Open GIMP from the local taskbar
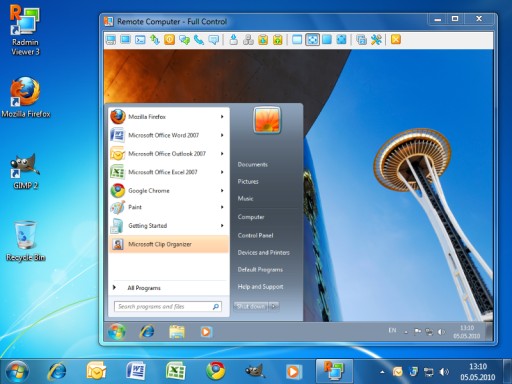512x384 pixels. coord(255,371)
